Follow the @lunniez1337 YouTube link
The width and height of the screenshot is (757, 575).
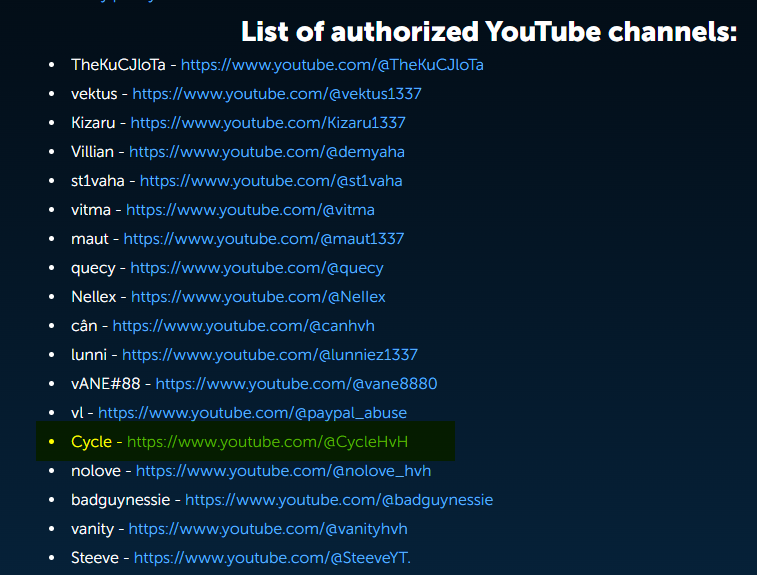pos(270,355)
